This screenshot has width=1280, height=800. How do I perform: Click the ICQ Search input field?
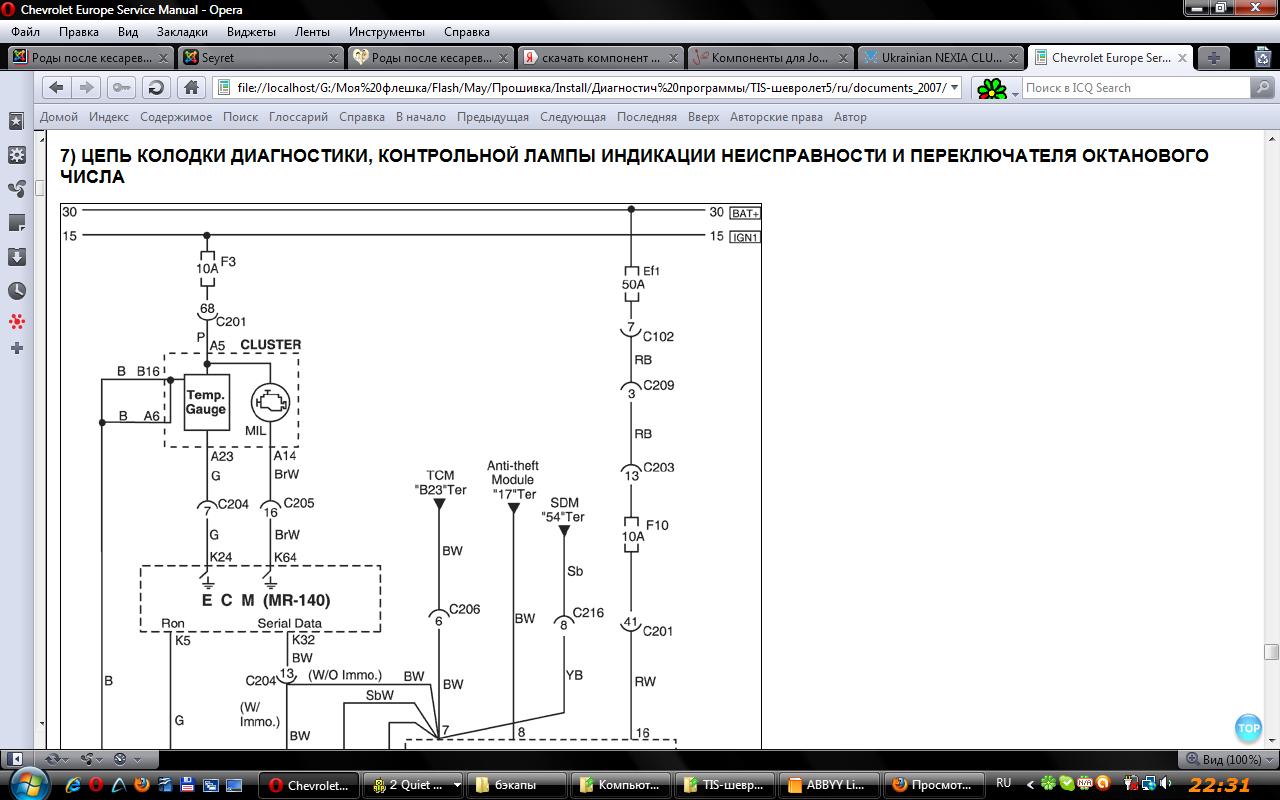click(1134, 88)
